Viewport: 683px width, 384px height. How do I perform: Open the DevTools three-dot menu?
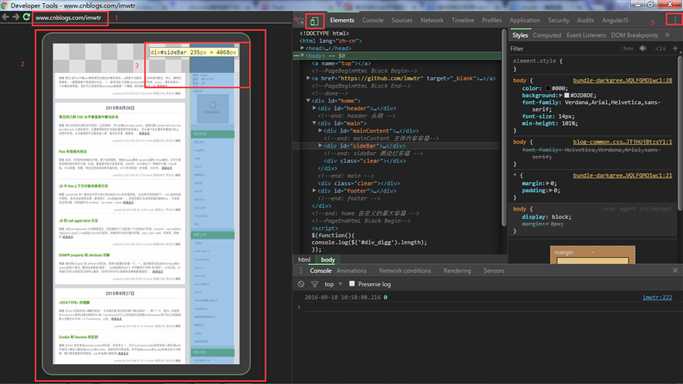675,20
